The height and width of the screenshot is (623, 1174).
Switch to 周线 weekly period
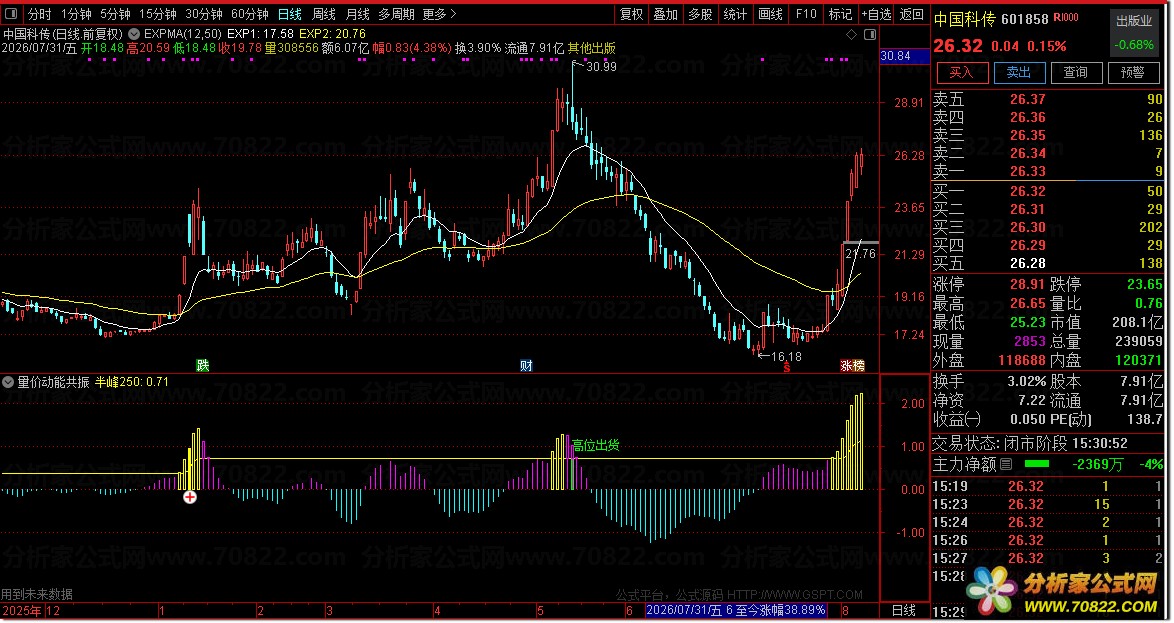(x=323, y=13)
